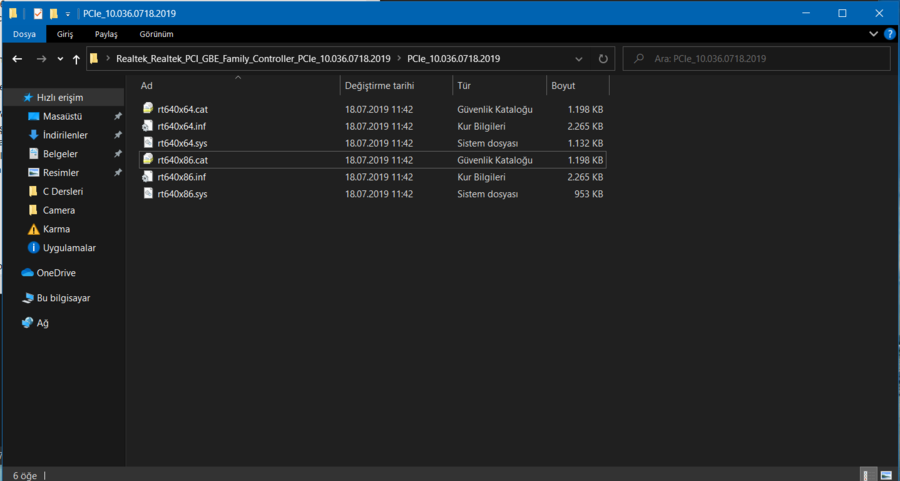Click the Properties icon in quick access toolbar
Viewport: 900px width, 481px height.
(38, 13)
